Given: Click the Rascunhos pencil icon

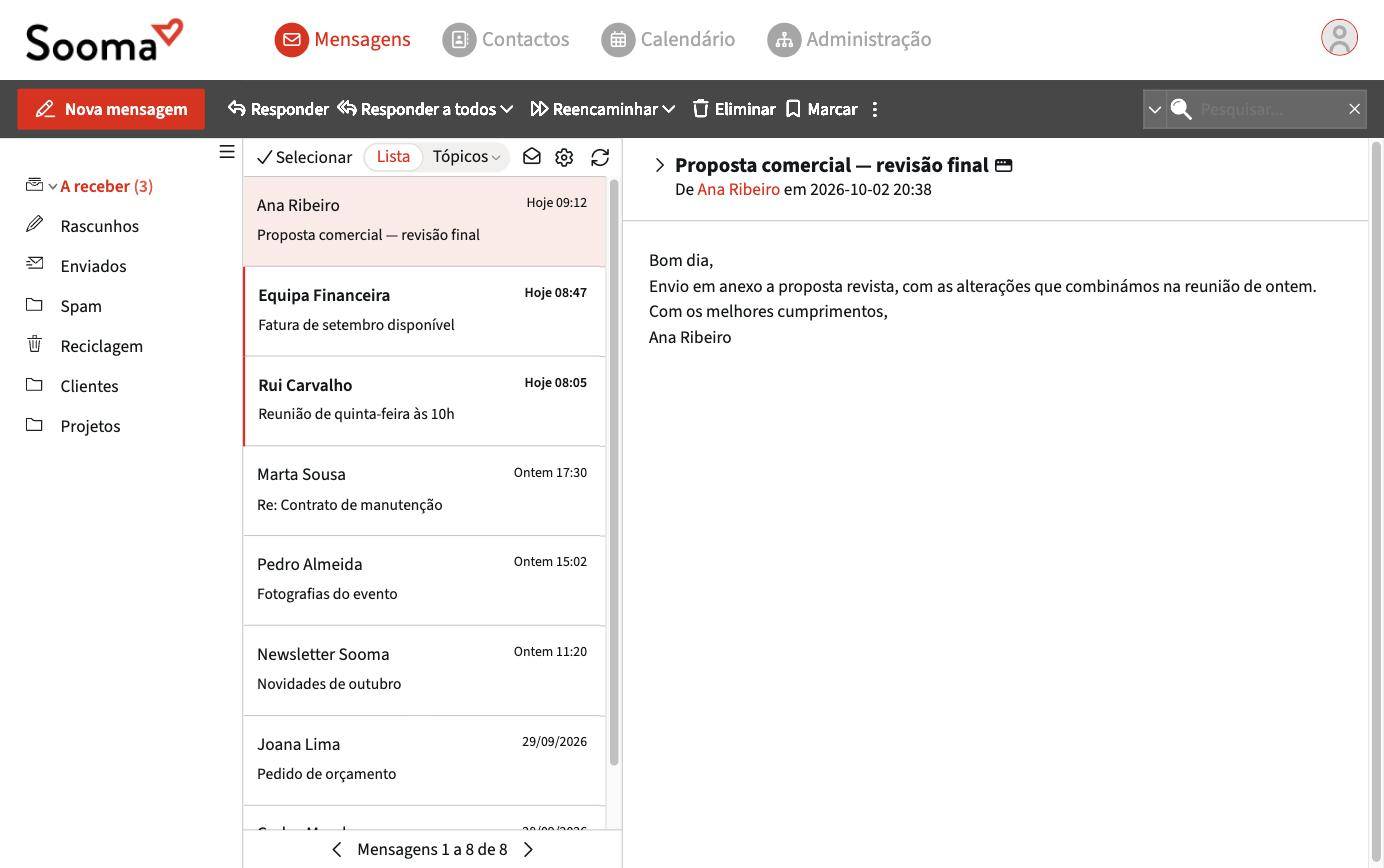Looking at the screenshot, I should pyautogui.click(x=35, y=224).
